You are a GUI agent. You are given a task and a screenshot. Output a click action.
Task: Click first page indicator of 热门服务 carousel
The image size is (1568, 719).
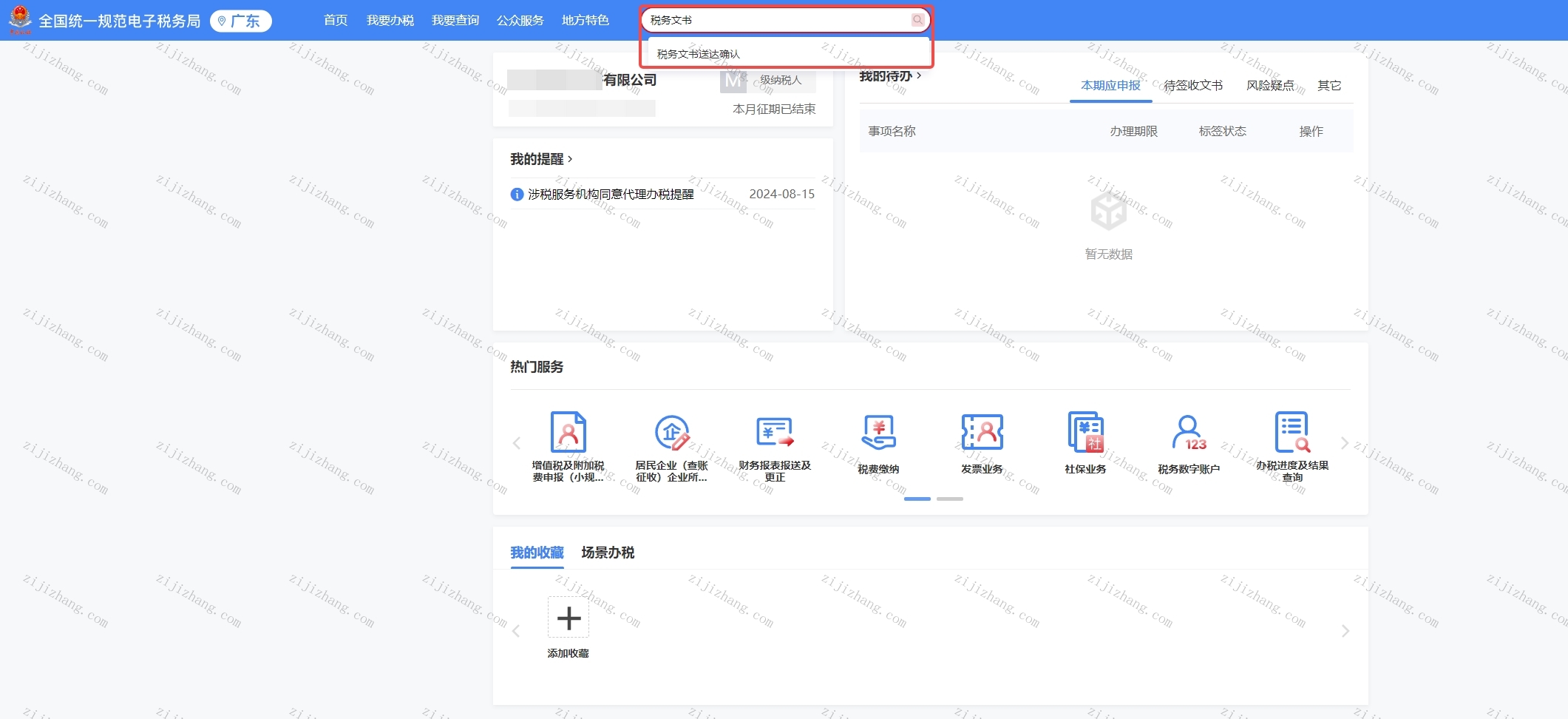pyautogui.click(x=917, y=499)
